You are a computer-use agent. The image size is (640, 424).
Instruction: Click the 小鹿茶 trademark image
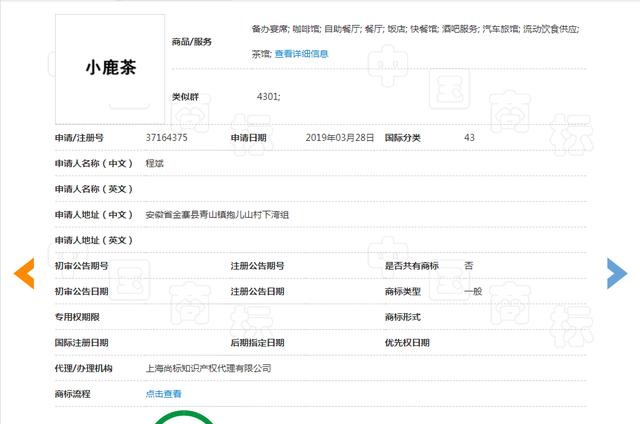(110, 69)
